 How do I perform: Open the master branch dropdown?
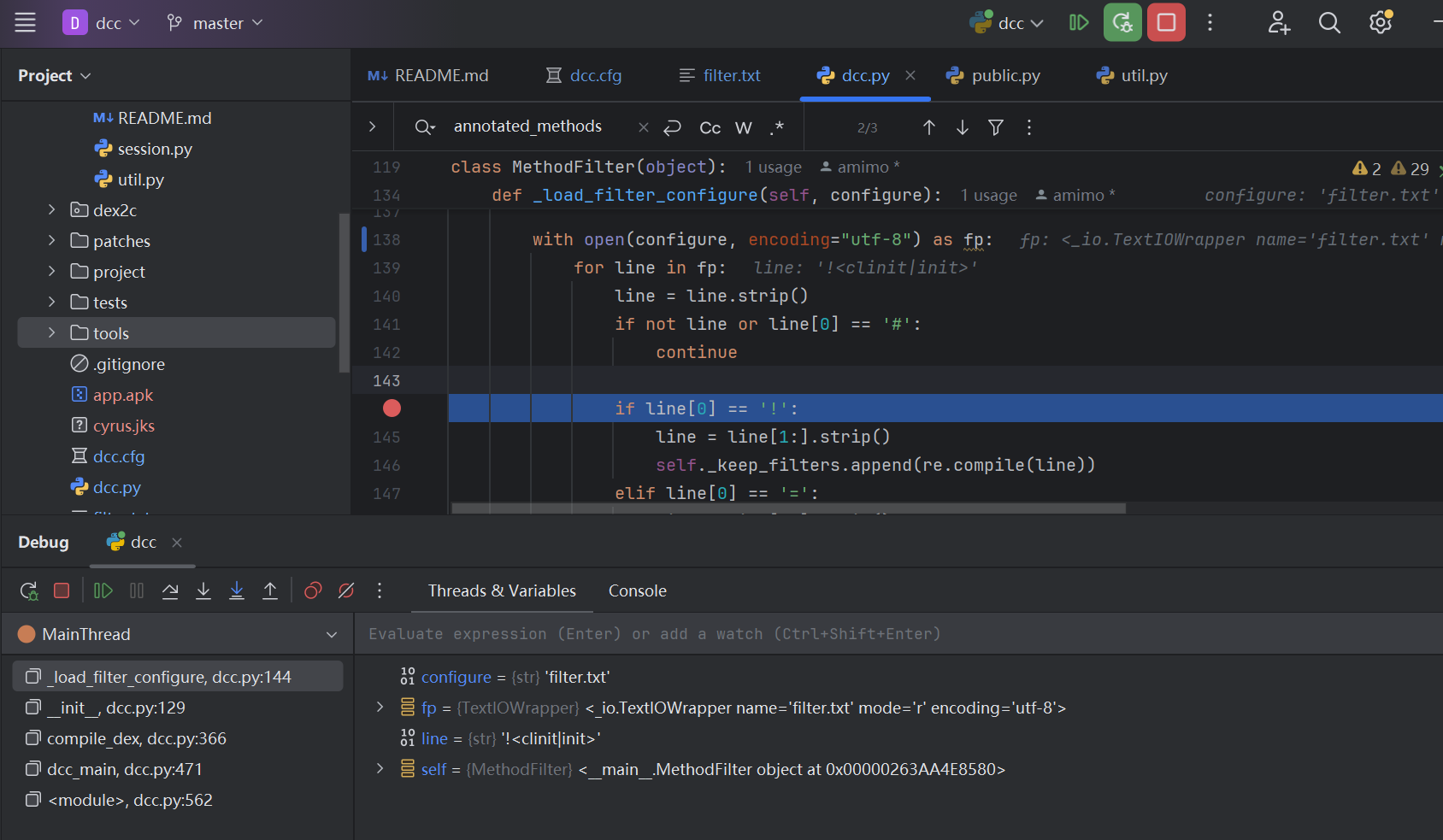pyautogui.click(x=215, y=23)
